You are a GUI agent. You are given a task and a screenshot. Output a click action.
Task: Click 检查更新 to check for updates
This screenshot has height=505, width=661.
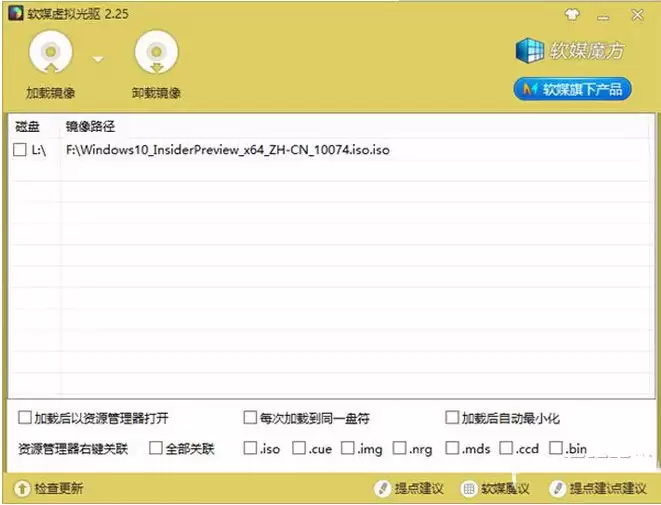pyautogui.click(x=49, y=489)
